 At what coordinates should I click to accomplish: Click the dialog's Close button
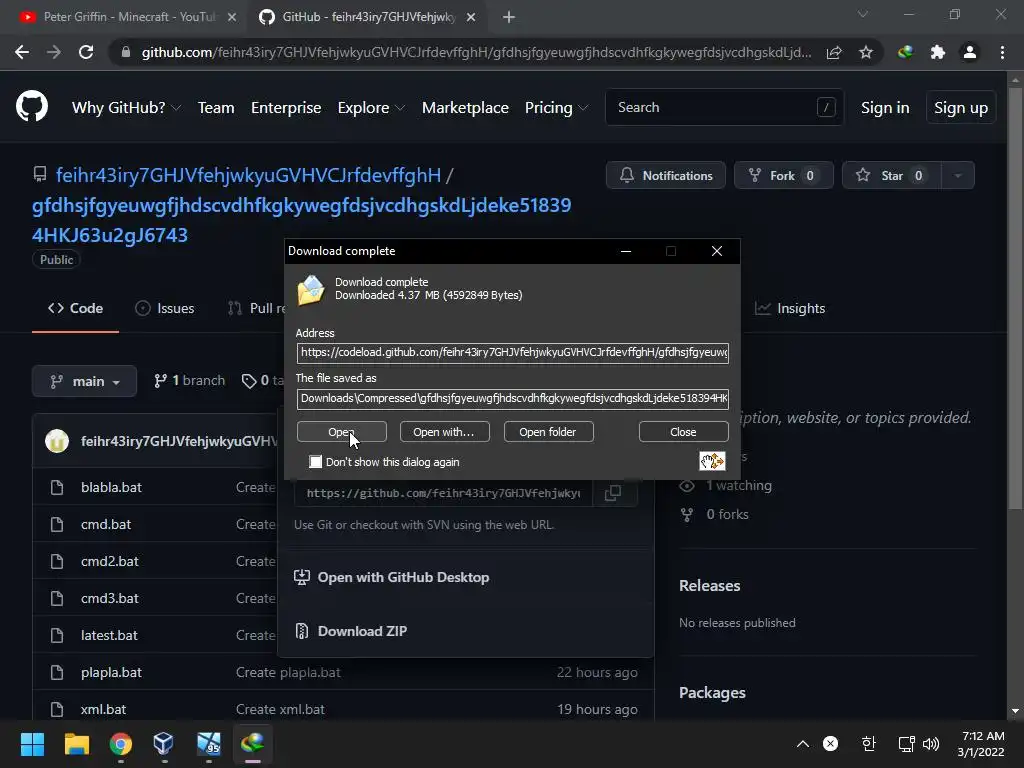click(x=684, y=432)
